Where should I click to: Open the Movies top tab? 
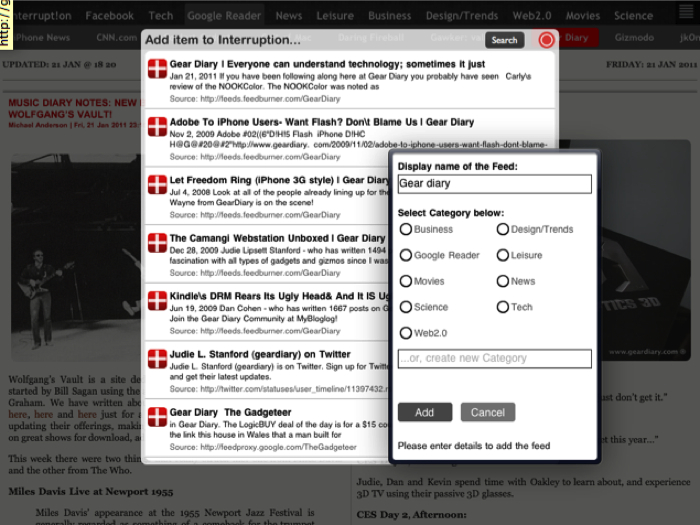click(583, 16)
